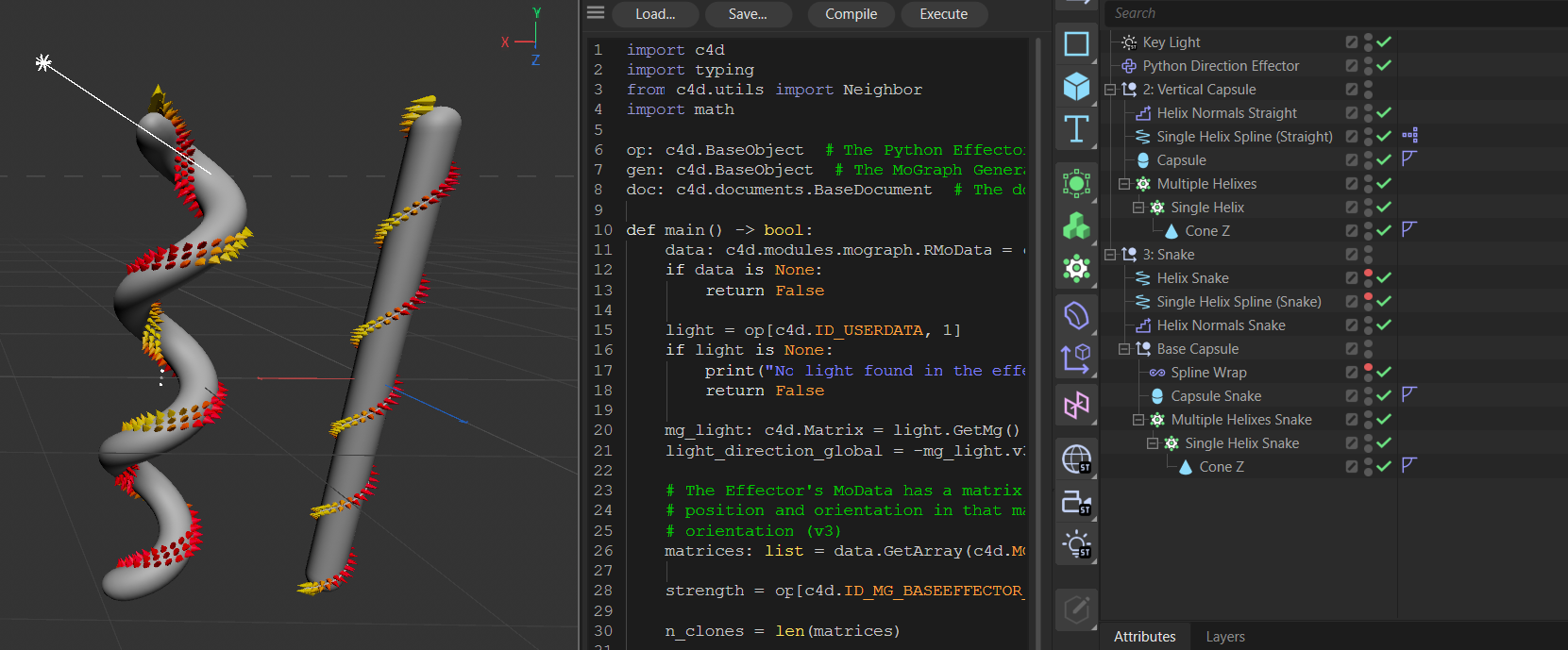Select the Text spline tool icon

pyautogui.click(x=1076, y=129)
